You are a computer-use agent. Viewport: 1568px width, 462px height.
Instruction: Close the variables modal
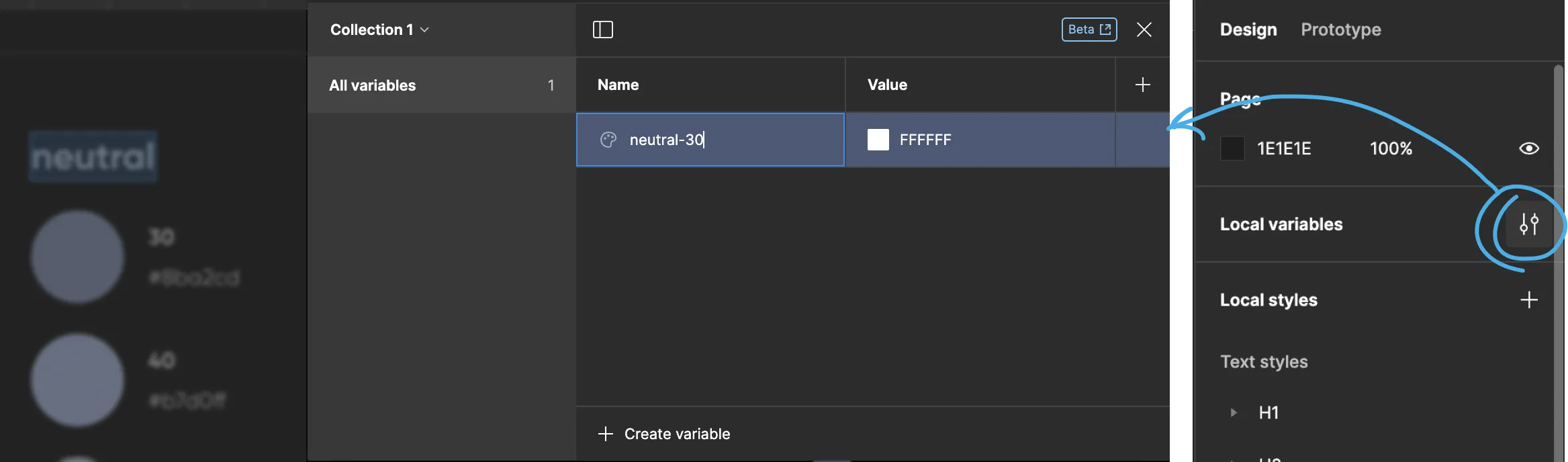(1144, 30)
